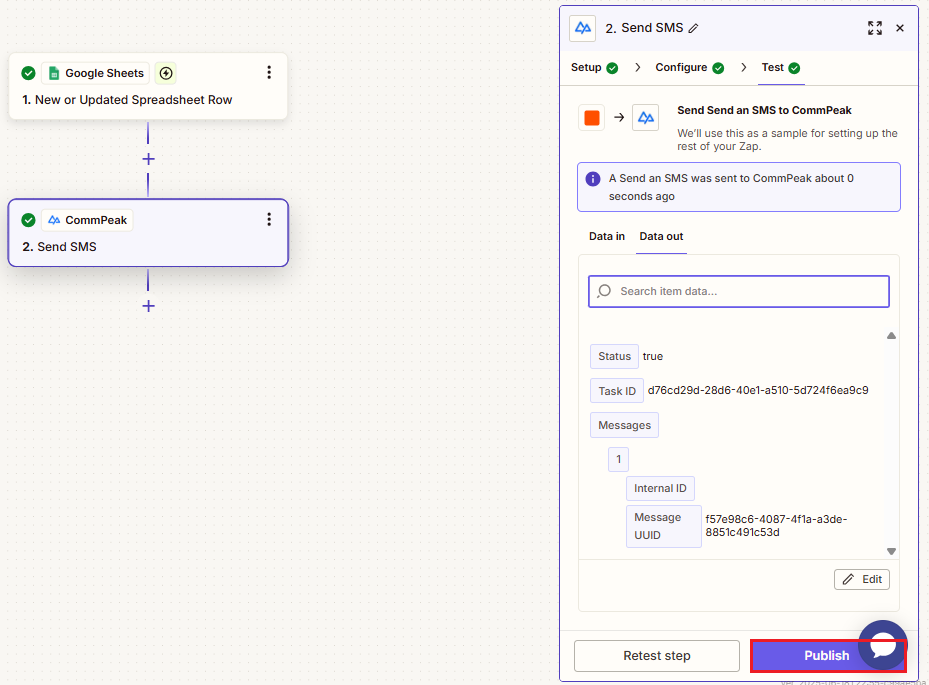The width and height of the screenshot is (929, 685).
Task: Select the Message UUID field label
Action: click(x=664, y=526)
